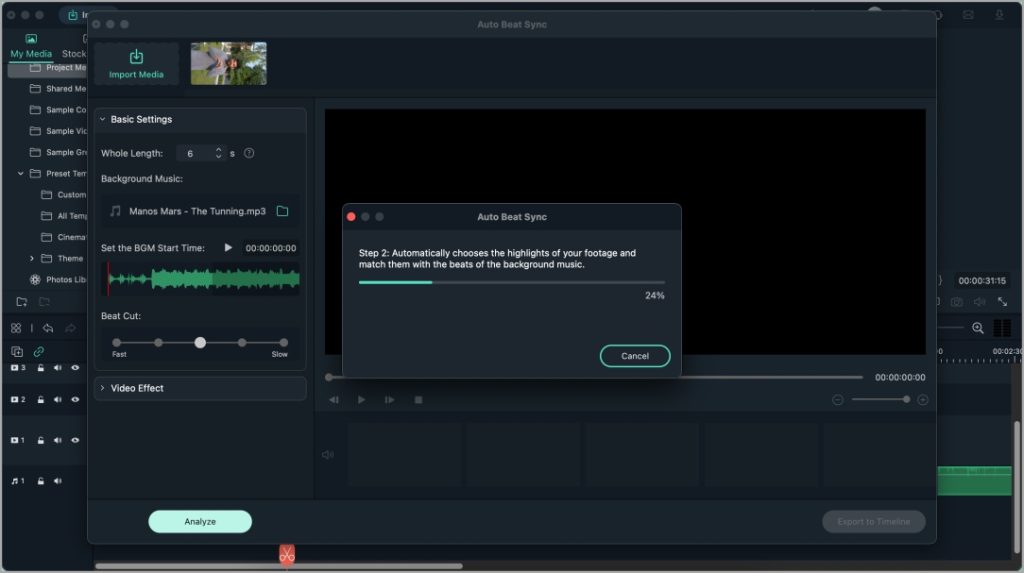Open the Sample Video folder

[58, 131]
